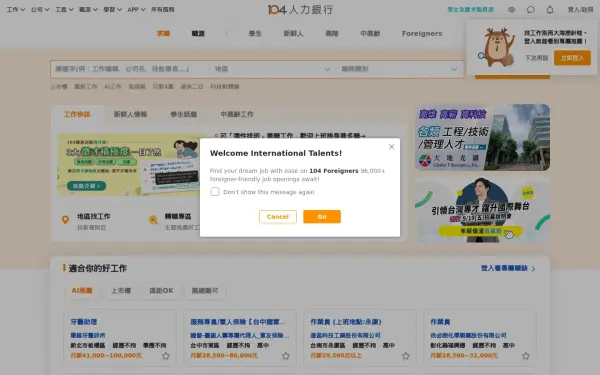This screenshot has width=600, height=375.
Task: Expand the APP top menu
Action: click(x=136, y=9)
